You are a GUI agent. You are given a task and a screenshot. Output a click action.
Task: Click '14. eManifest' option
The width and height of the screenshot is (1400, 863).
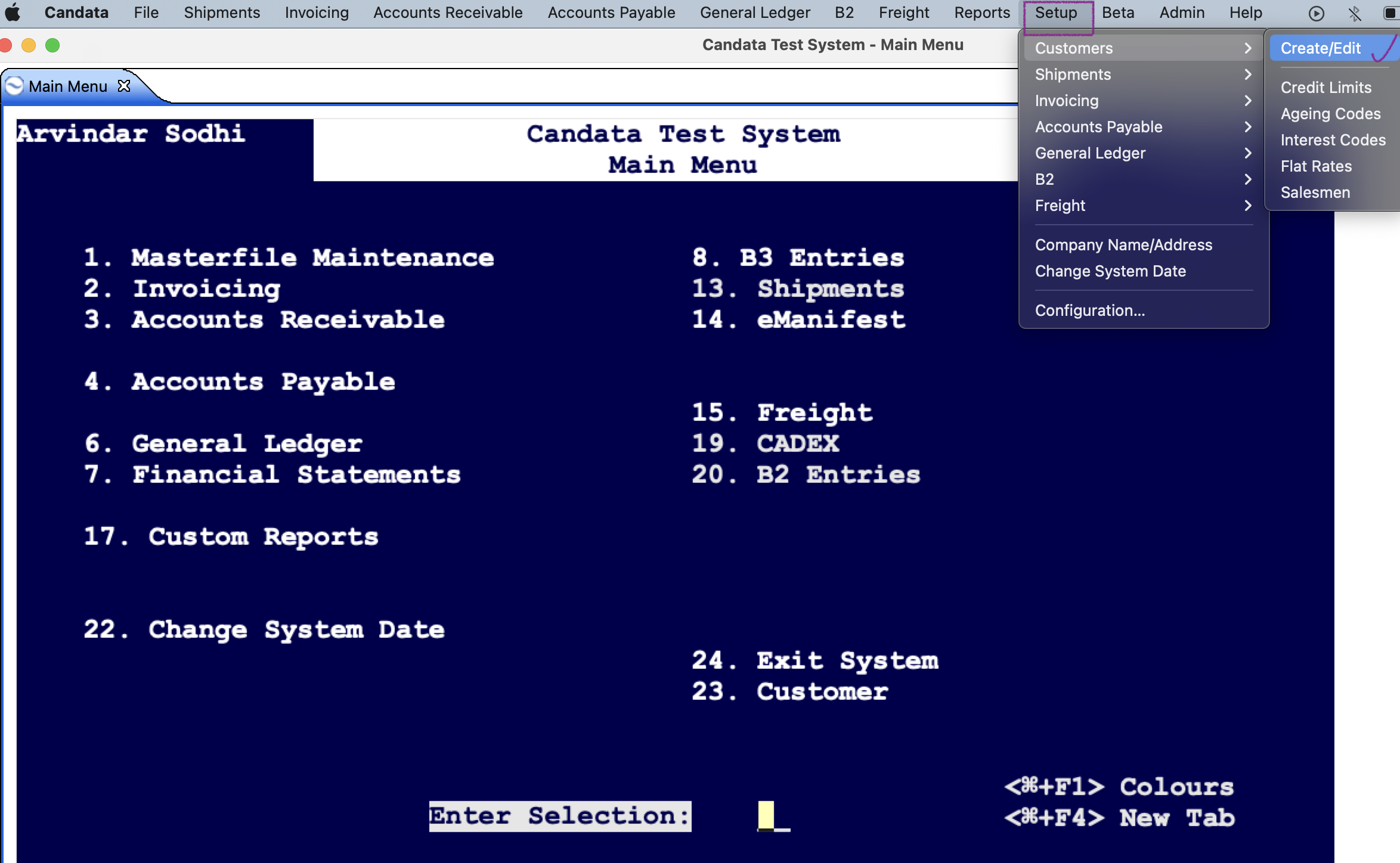799,320
